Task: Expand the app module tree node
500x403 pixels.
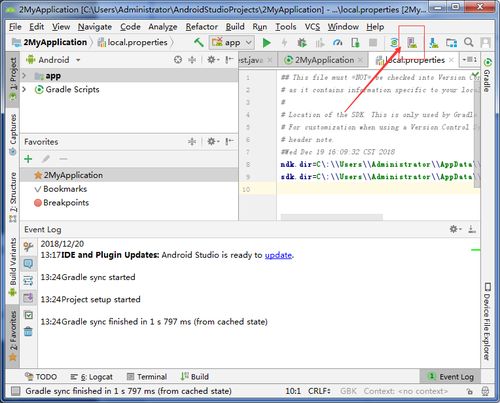Action: click(24, 76)
